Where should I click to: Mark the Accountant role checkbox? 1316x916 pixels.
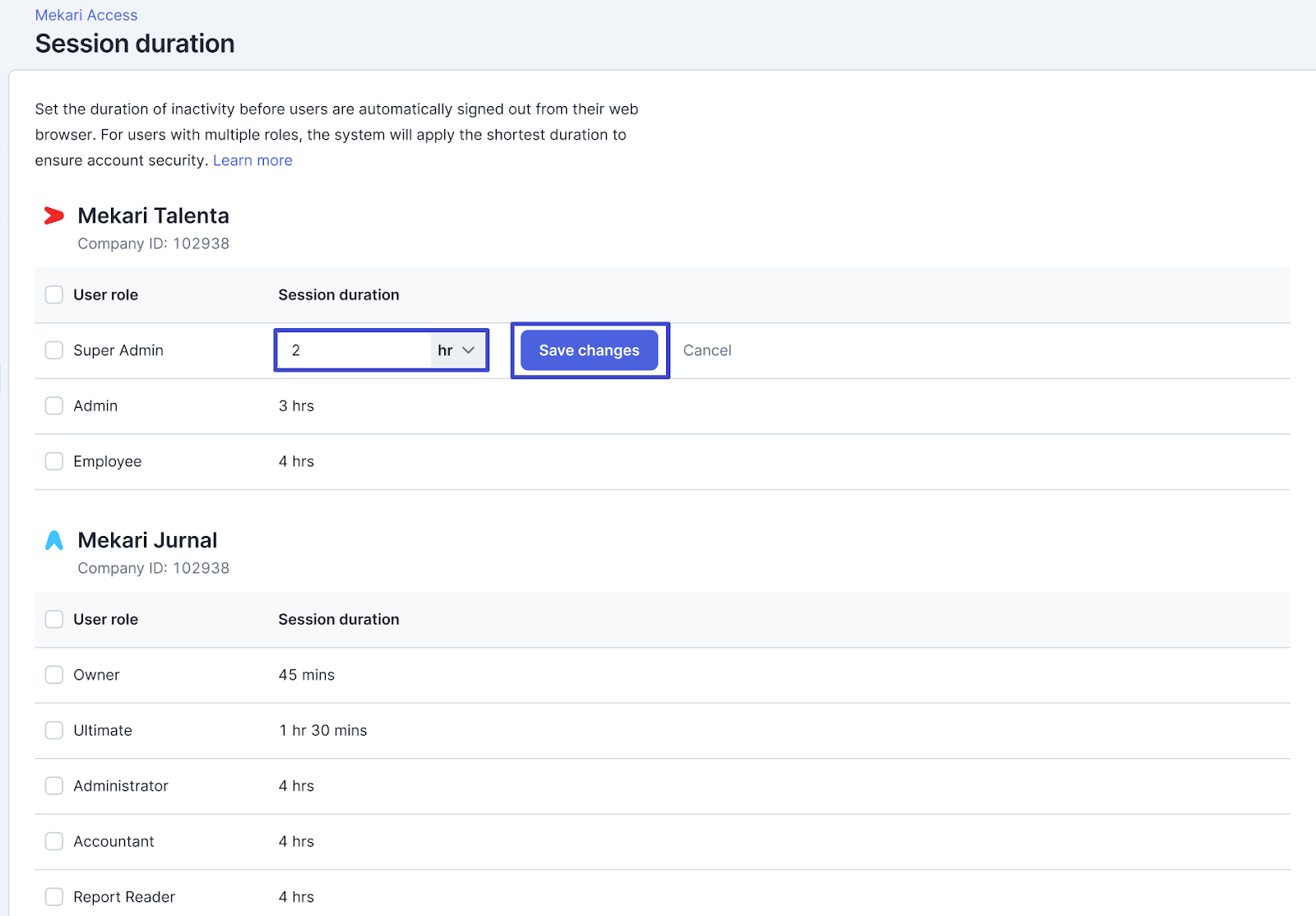[54, 841]
